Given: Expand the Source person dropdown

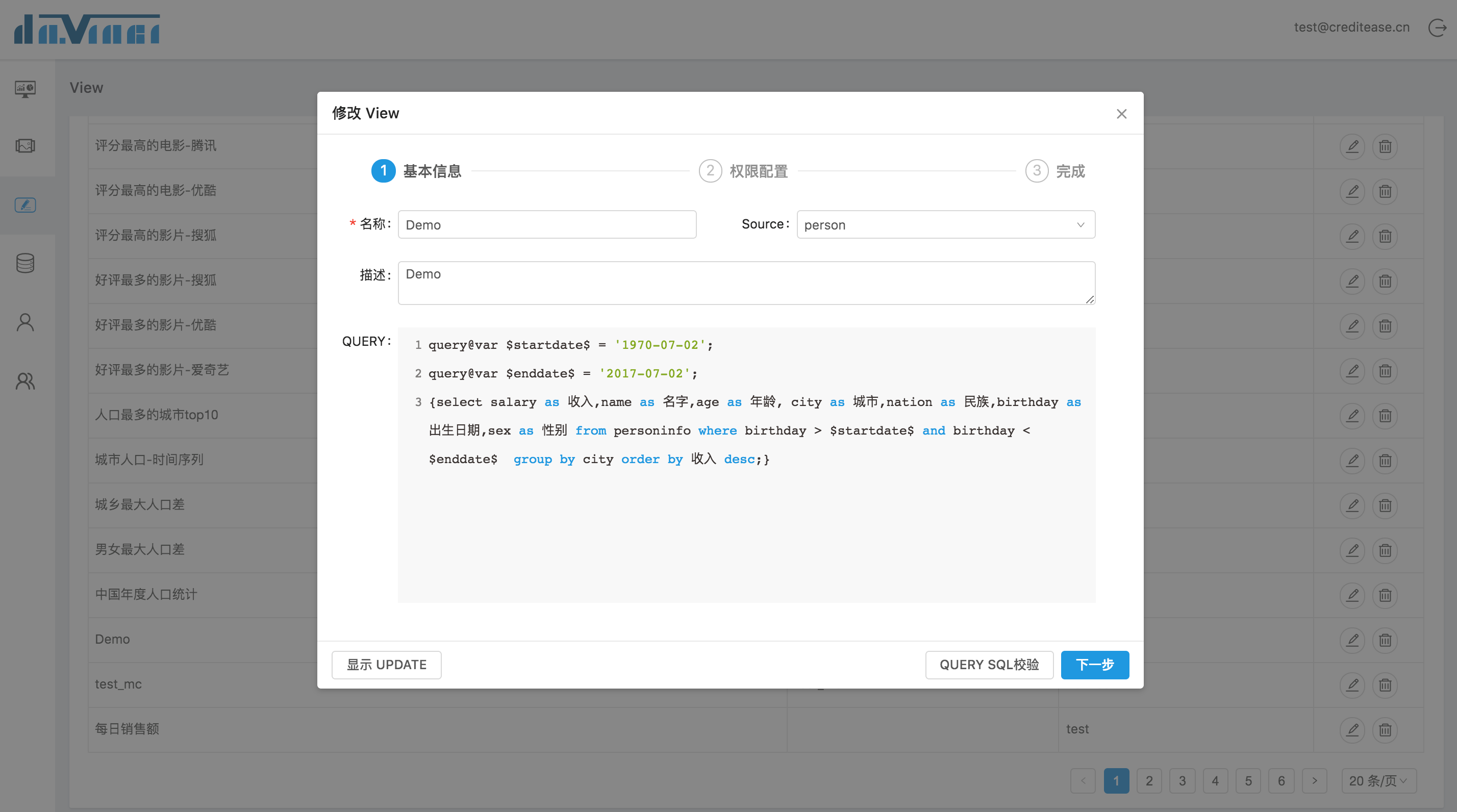Looking at the screenshot, I should pos(946,224).
